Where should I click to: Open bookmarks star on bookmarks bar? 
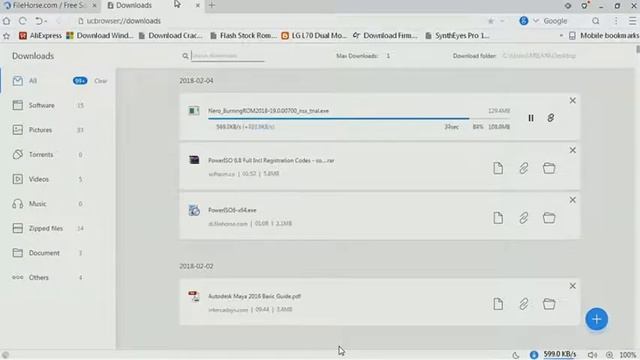pos(6,36)
